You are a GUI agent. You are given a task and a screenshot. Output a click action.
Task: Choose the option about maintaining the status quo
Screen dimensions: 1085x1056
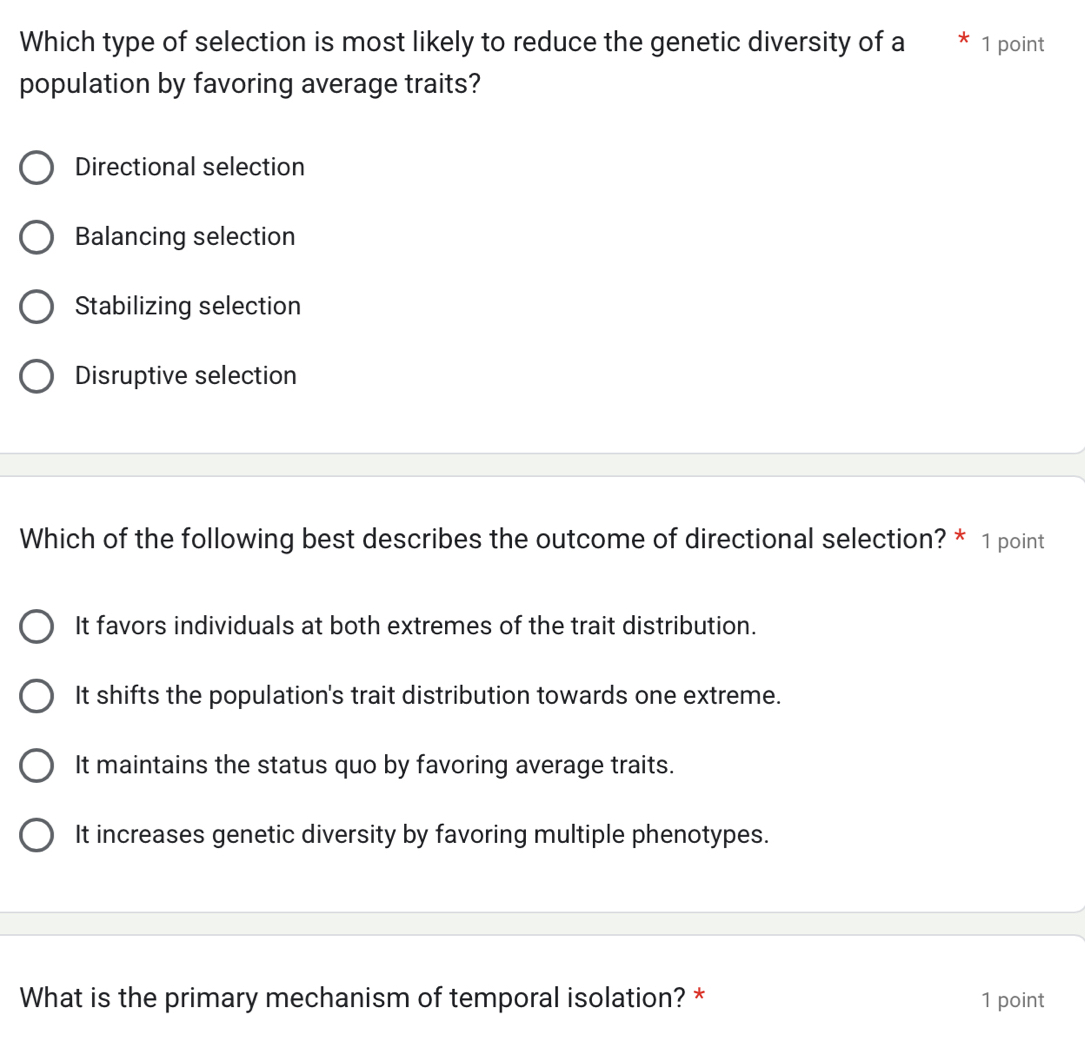point(37,765)
